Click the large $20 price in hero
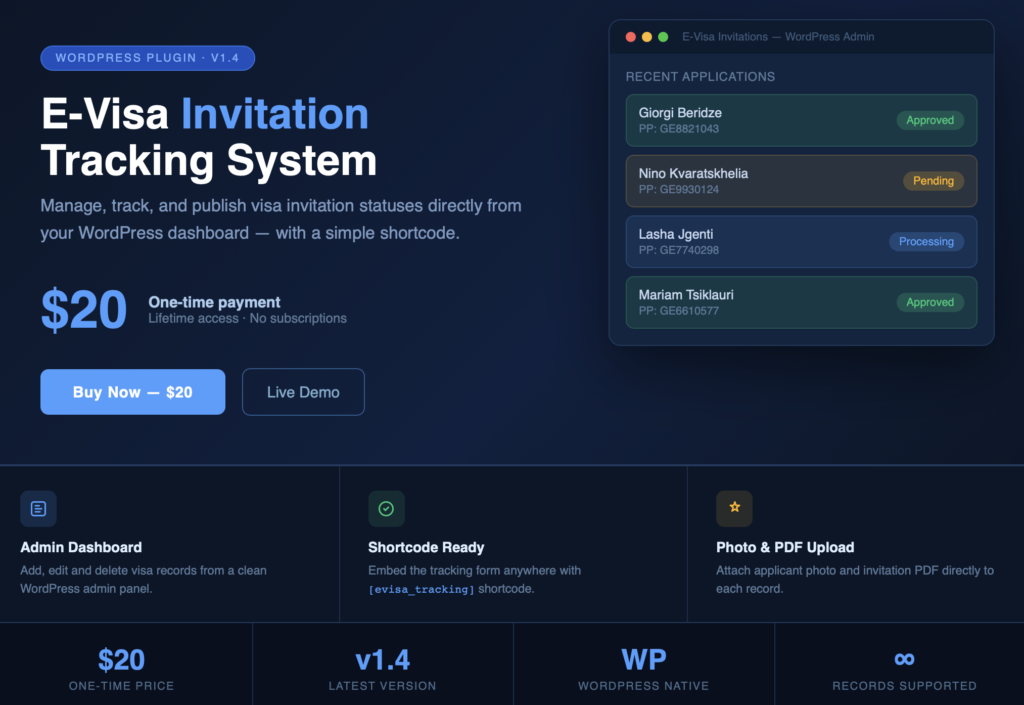This screenshot has width=1024, height=705. point(84,309)
